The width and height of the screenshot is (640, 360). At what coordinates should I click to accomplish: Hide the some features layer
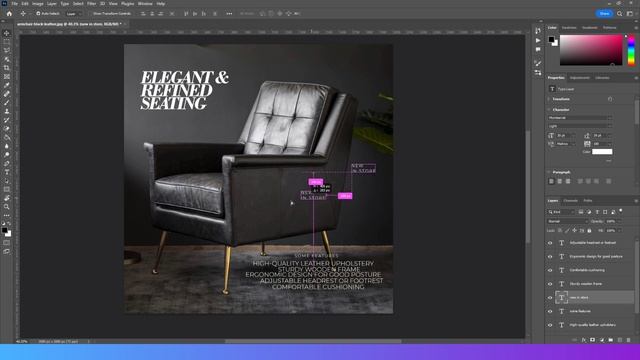point(550,311)
